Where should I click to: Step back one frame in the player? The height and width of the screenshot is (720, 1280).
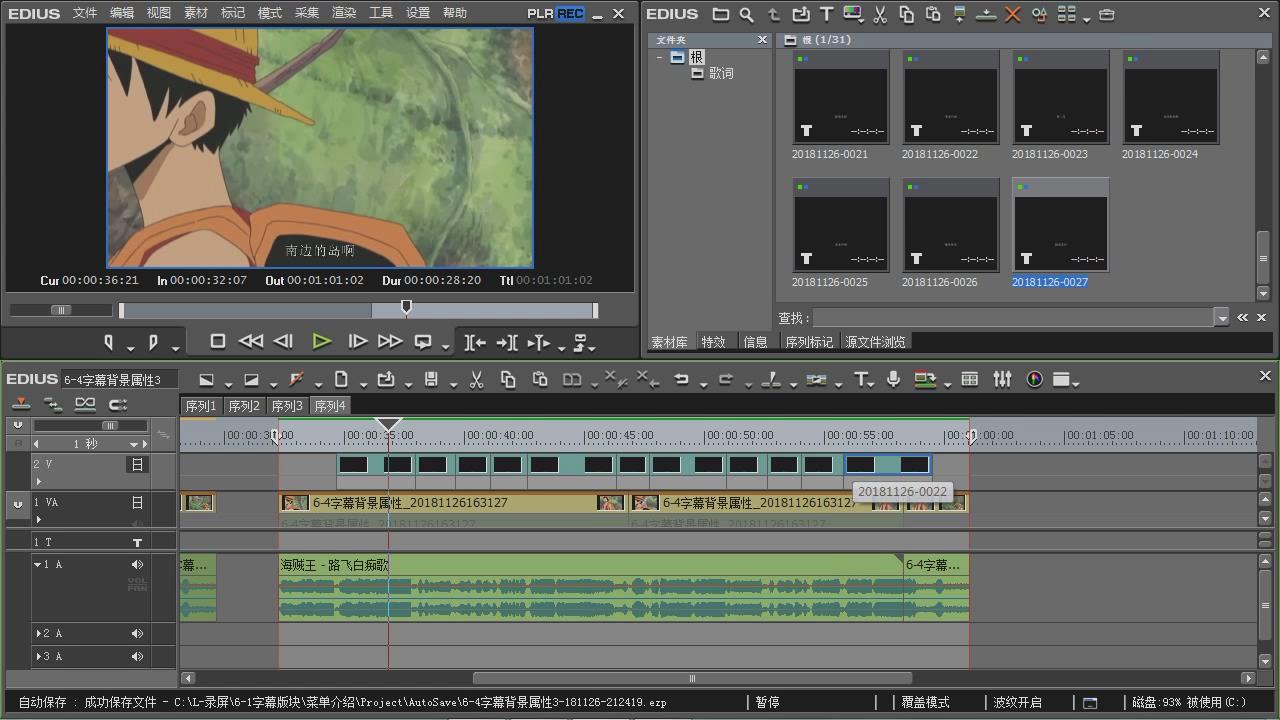pyautogui.click(x=283, y=341)
